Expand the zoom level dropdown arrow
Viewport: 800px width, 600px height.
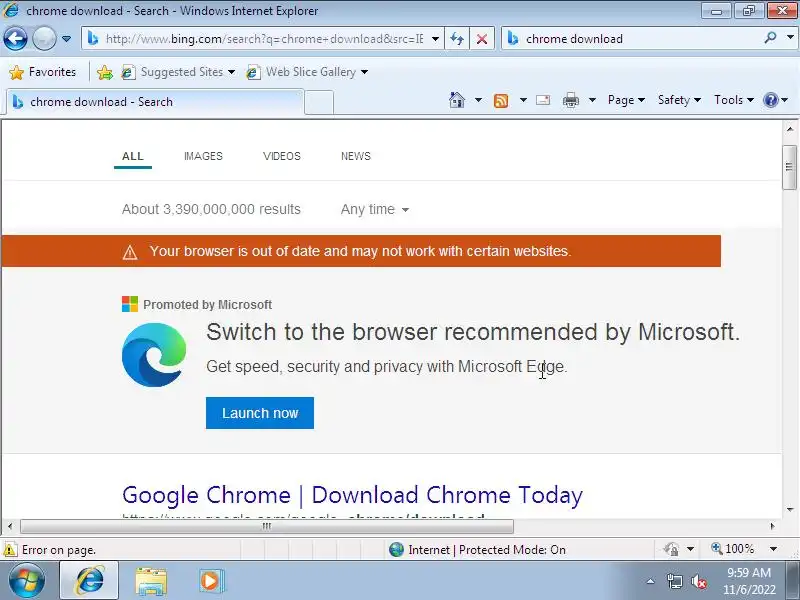pos(773,549)
